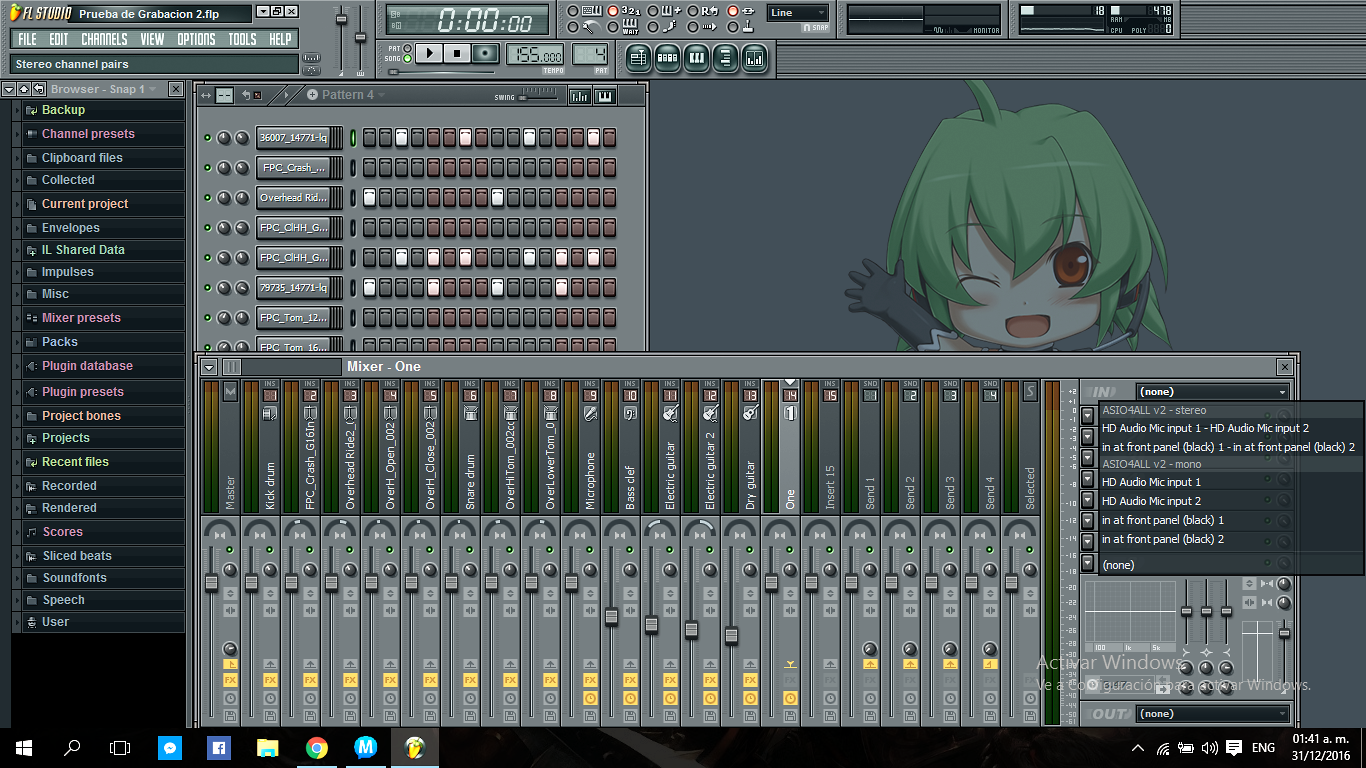Click the Dry guitar track icon
Viewport: 1366px width, 768px height.
(750, 414)
